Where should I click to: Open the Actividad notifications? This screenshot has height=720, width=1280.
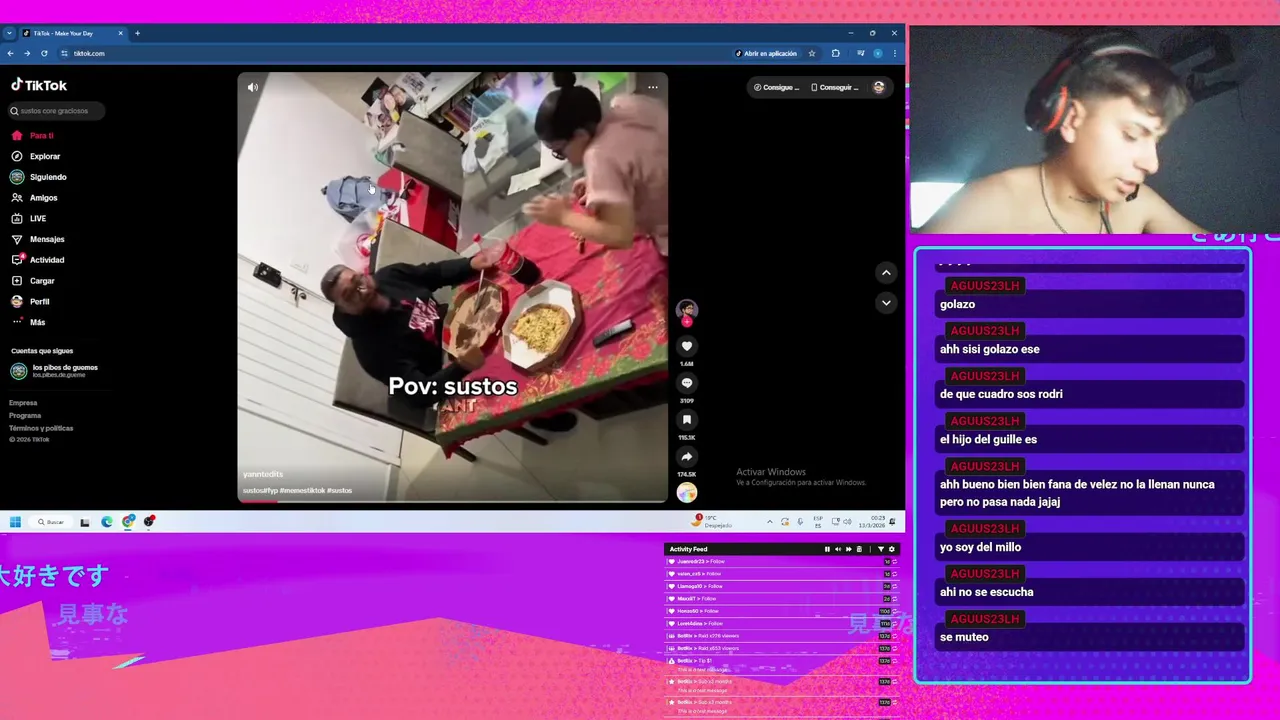38,260
